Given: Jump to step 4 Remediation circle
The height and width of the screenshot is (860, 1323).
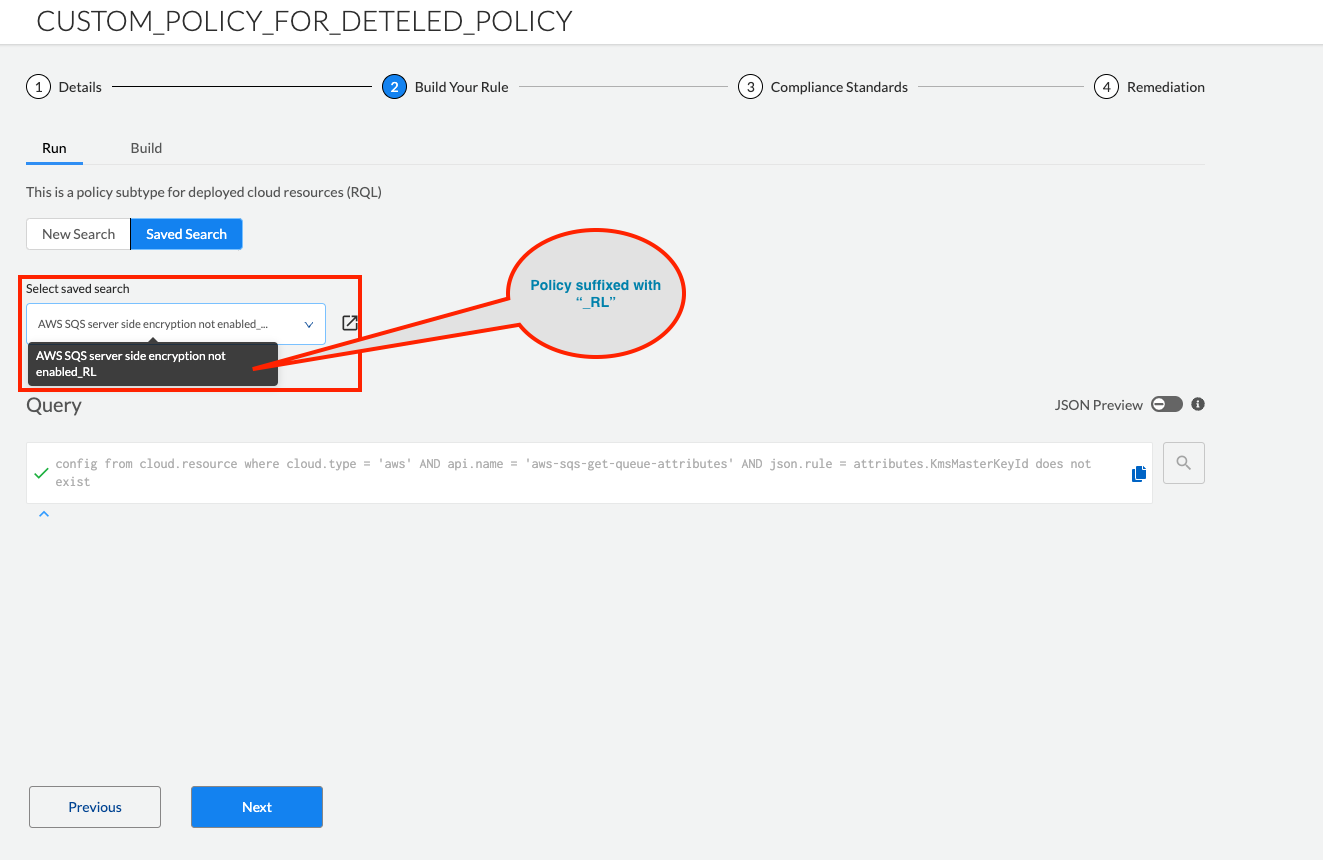Looking at the screenshot, I should point(1105,87).
